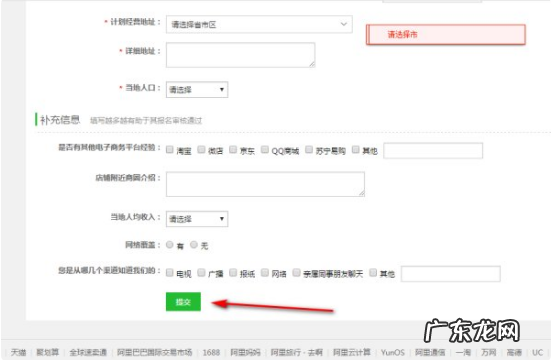Check the 电视 channel checkbox
Viewport: 558px width, 360px height.
(x=170, y=272)
